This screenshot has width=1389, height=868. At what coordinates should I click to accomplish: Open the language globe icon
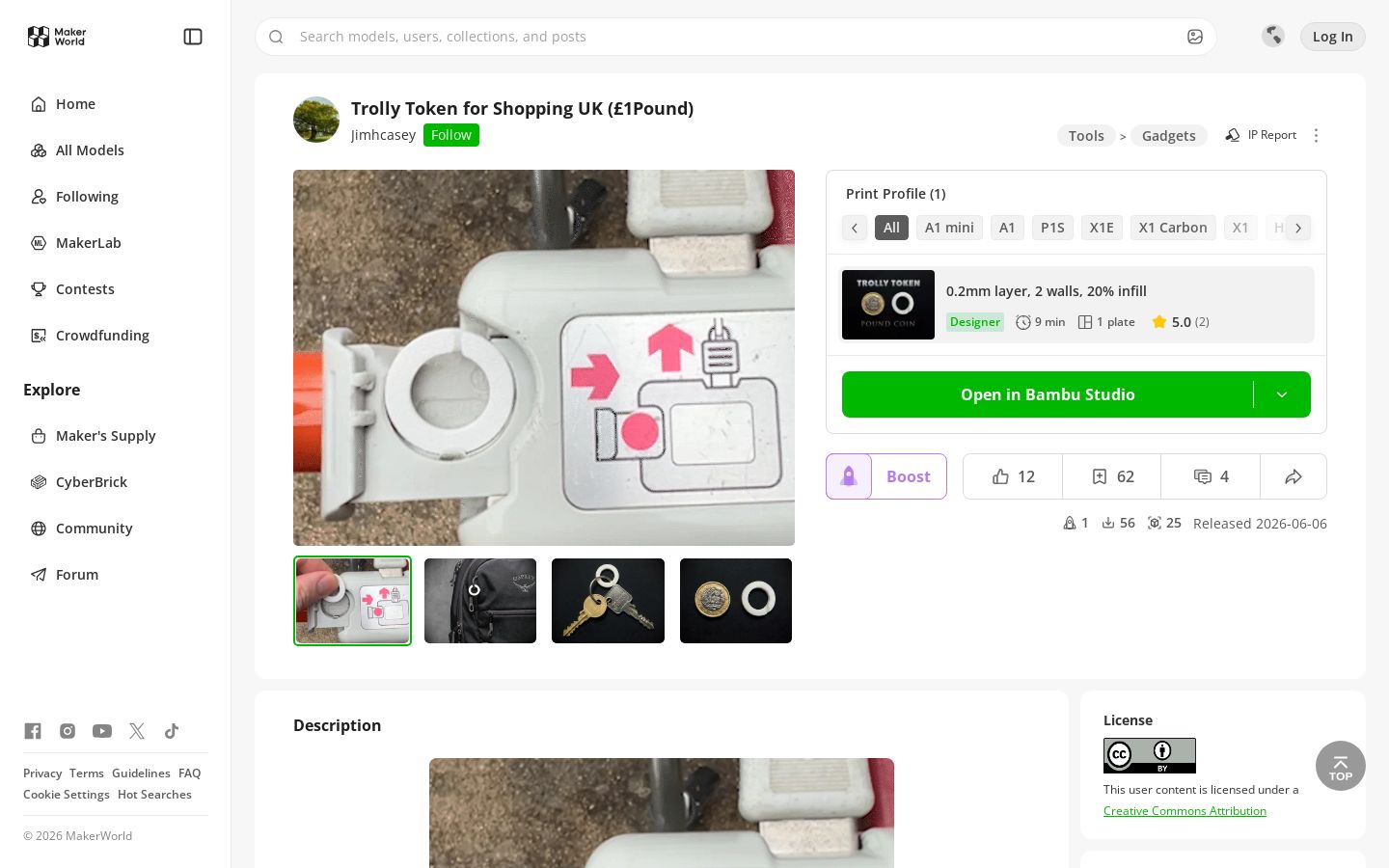tap(1273, 36)
